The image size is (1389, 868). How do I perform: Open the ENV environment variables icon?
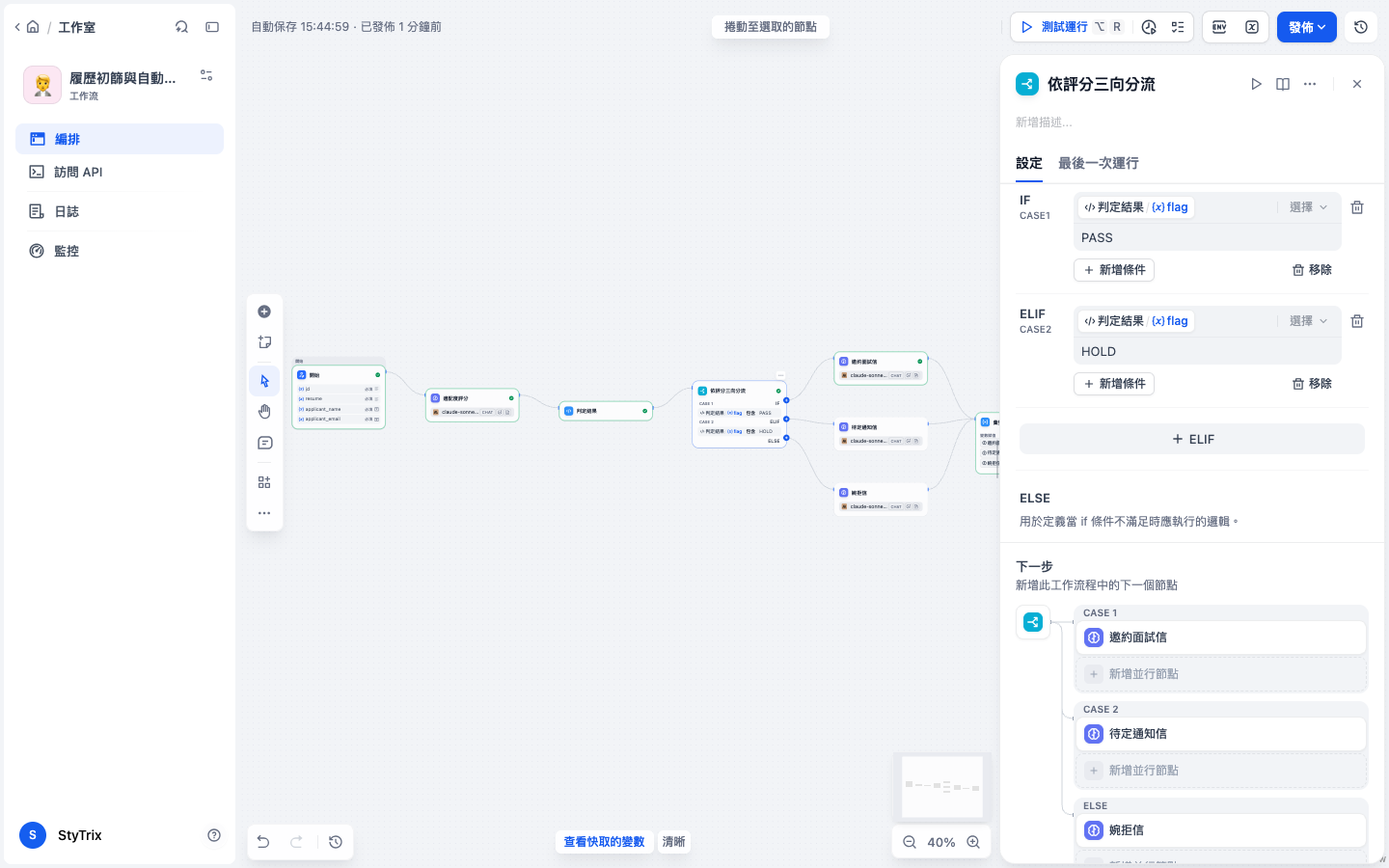click(x=1219, y=27)
